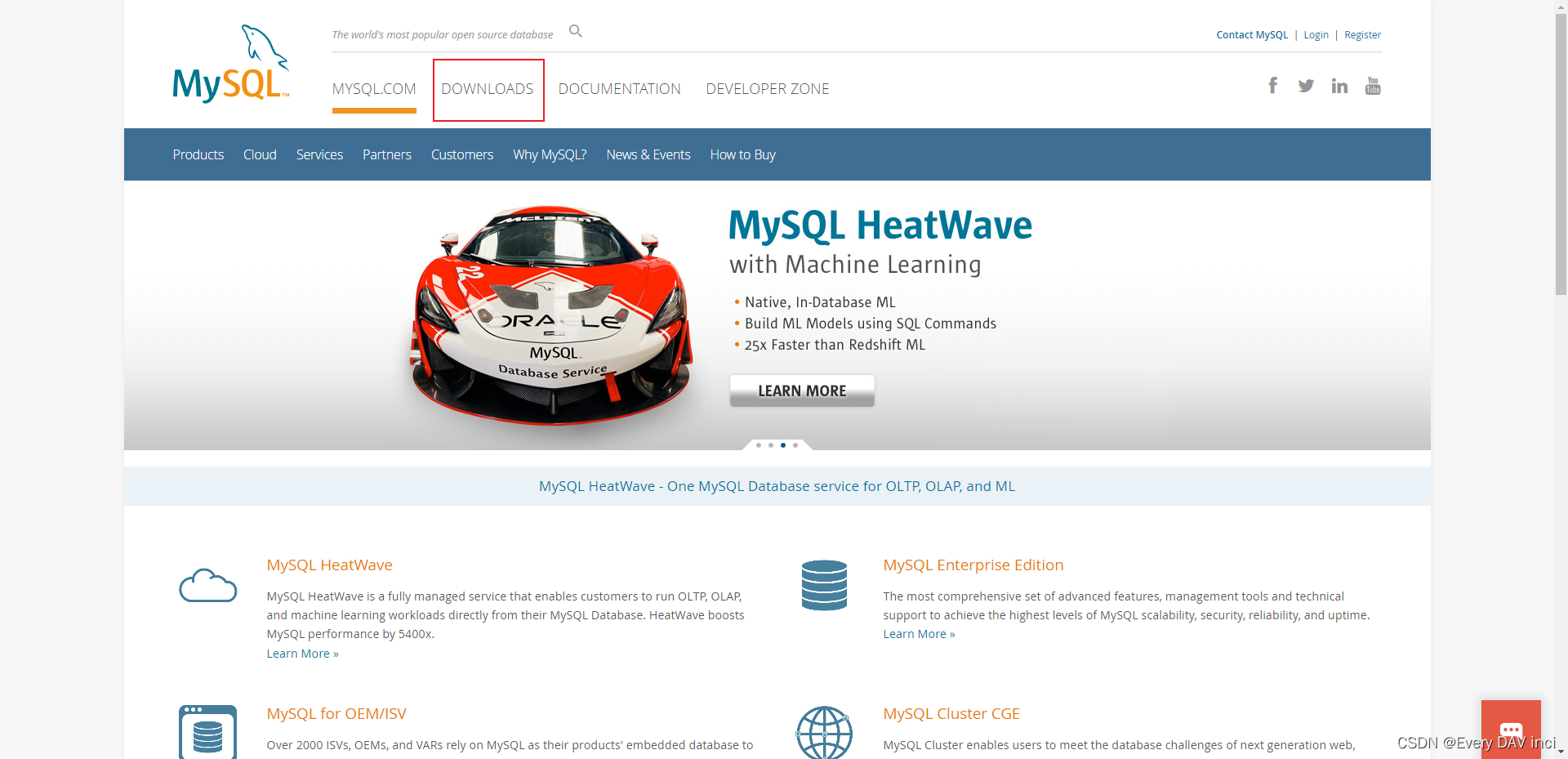1568x759 pixels.
Task: Click the Register link
Action: [x=1363, y=34]
